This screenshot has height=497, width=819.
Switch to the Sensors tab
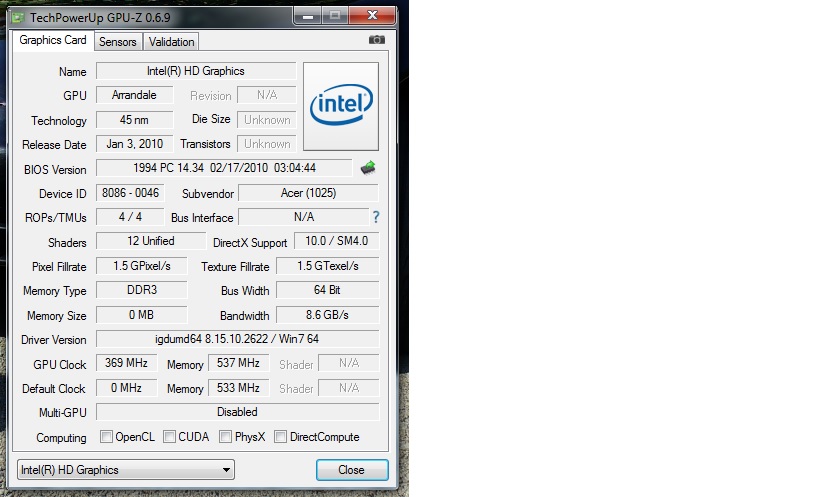click(x=118, y=42)
